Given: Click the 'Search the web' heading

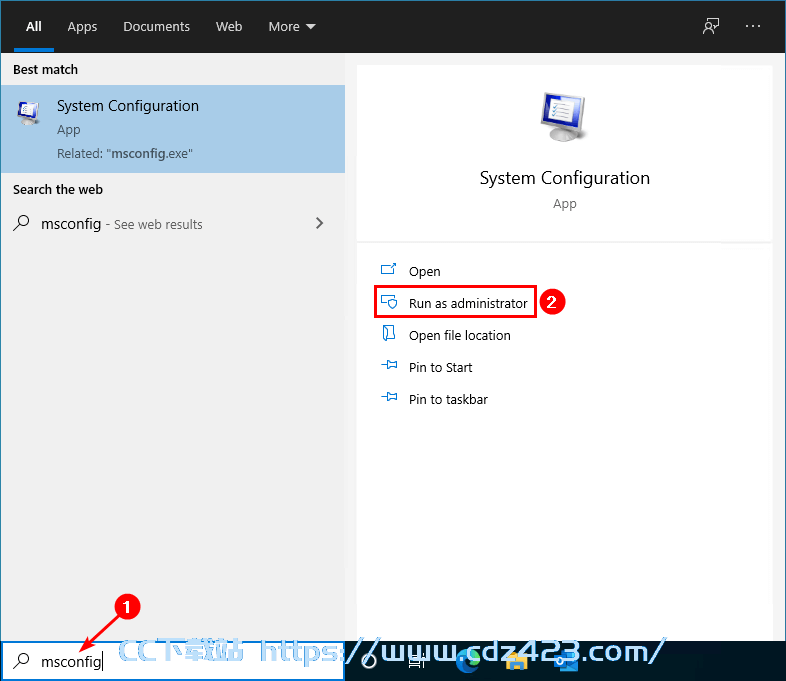Looking at the screenshot, I should point(58,189).
